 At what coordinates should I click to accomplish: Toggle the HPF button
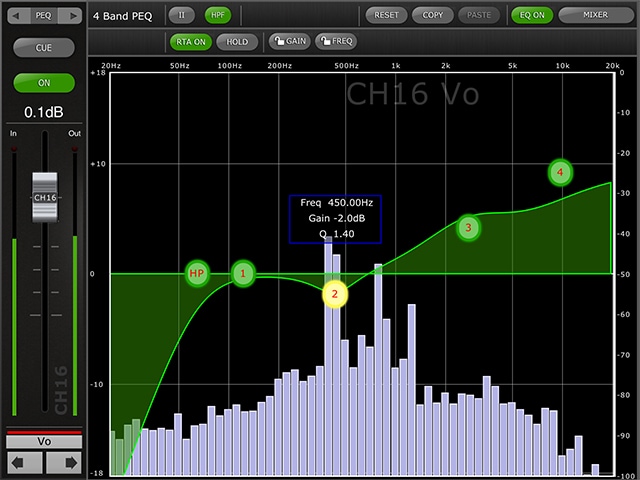tap(217, 15)
